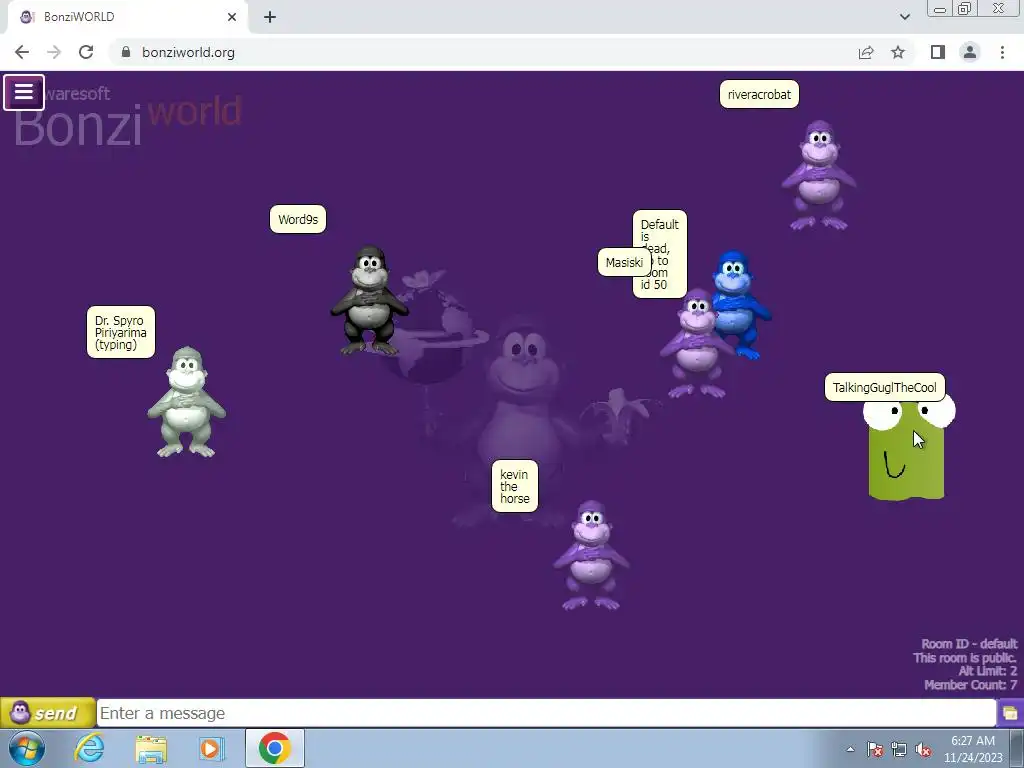Expand the tab search dropdown arrow
1024x768 pixels.
click(x=904, y=17)
